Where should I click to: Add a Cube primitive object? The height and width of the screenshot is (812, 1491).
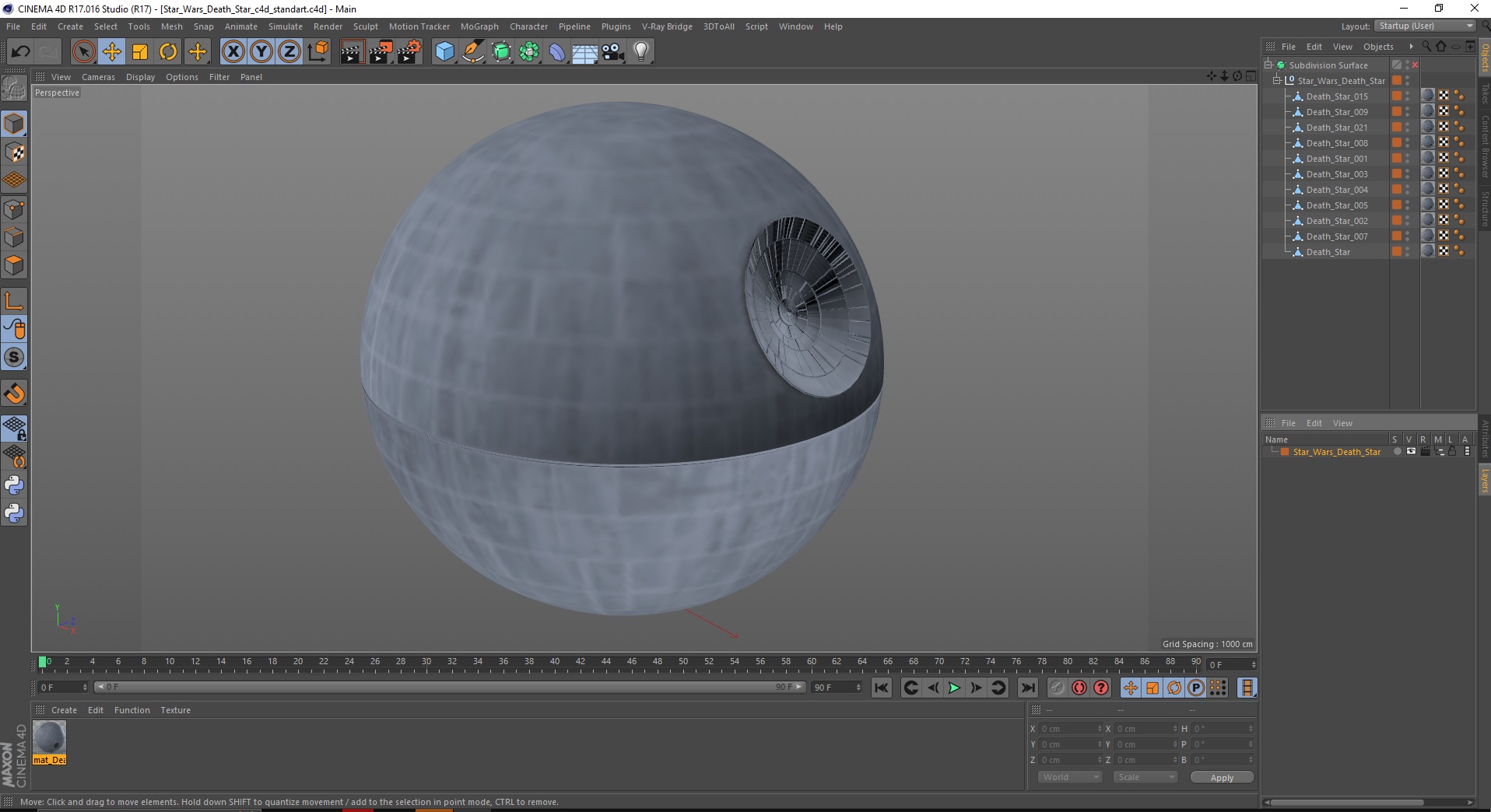[444, 52]
